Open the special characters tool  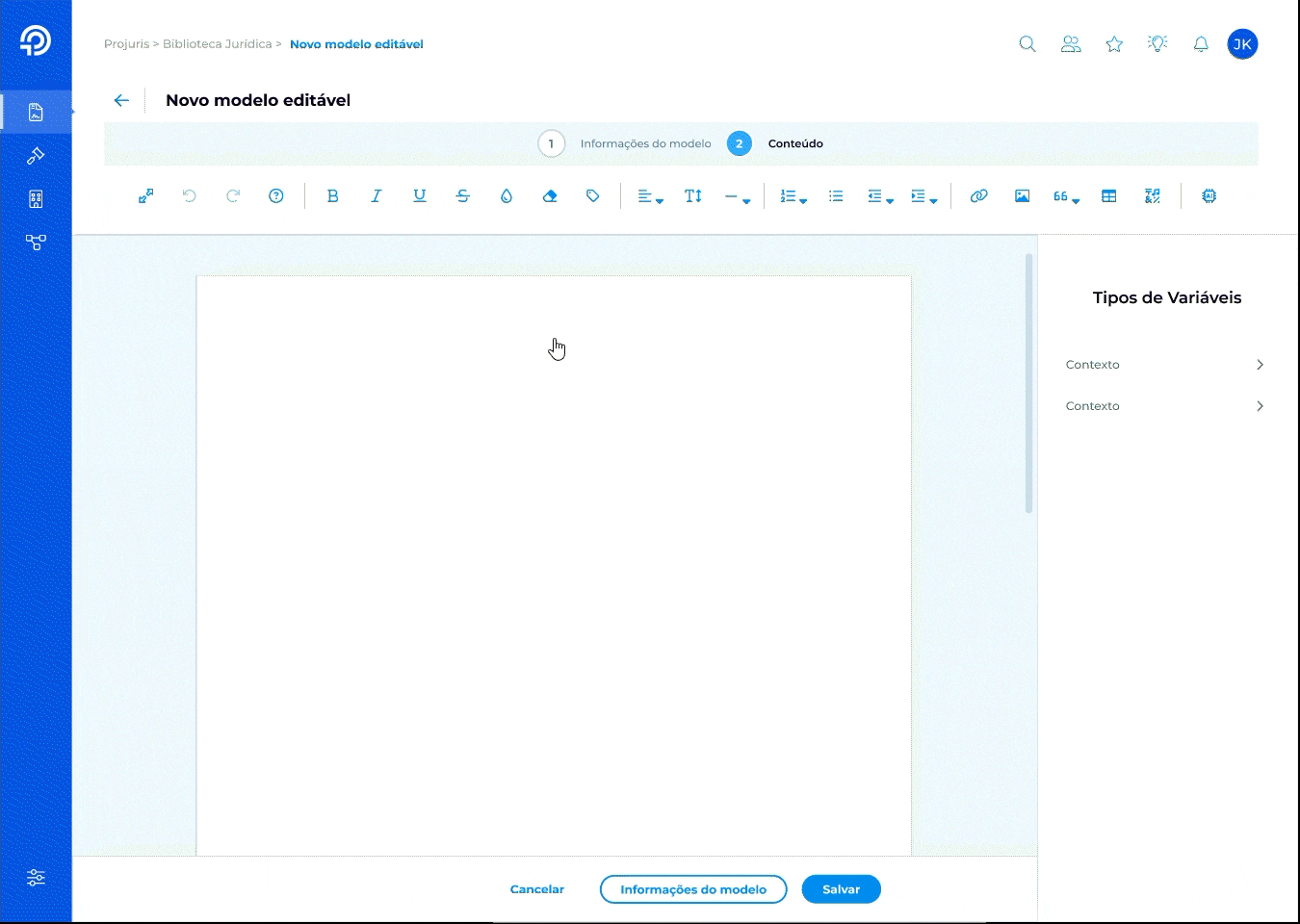[x=1153, y=196]
